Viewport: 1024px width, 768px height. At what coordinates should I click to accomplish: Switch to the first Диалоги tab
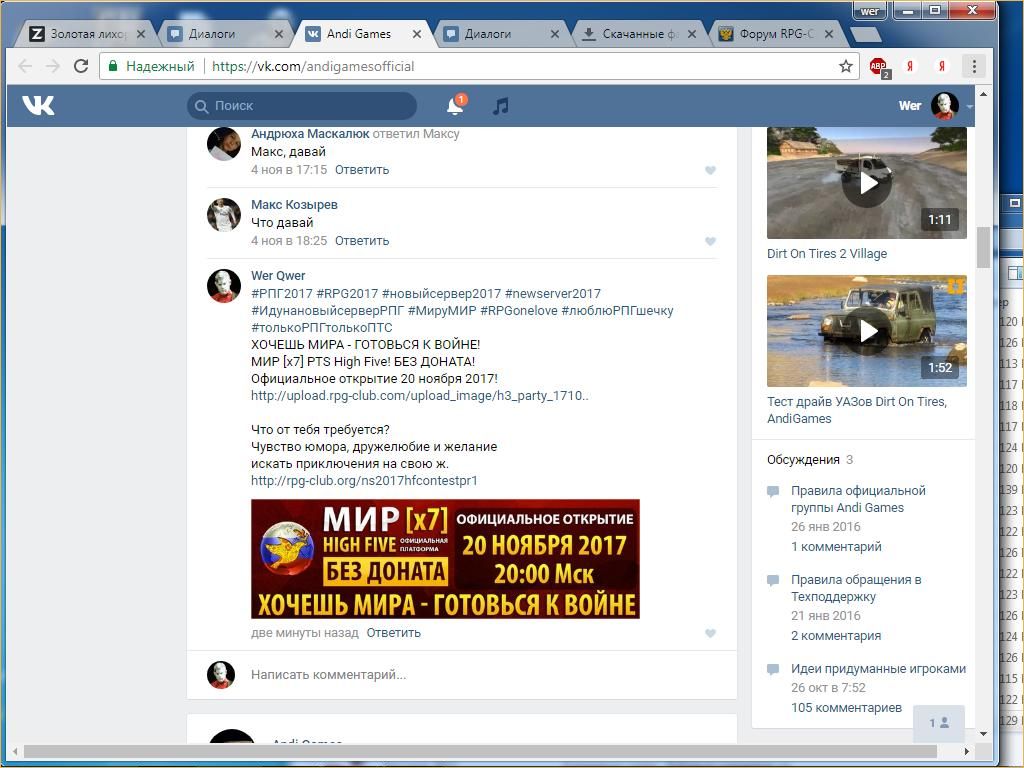tap(225, 34)
